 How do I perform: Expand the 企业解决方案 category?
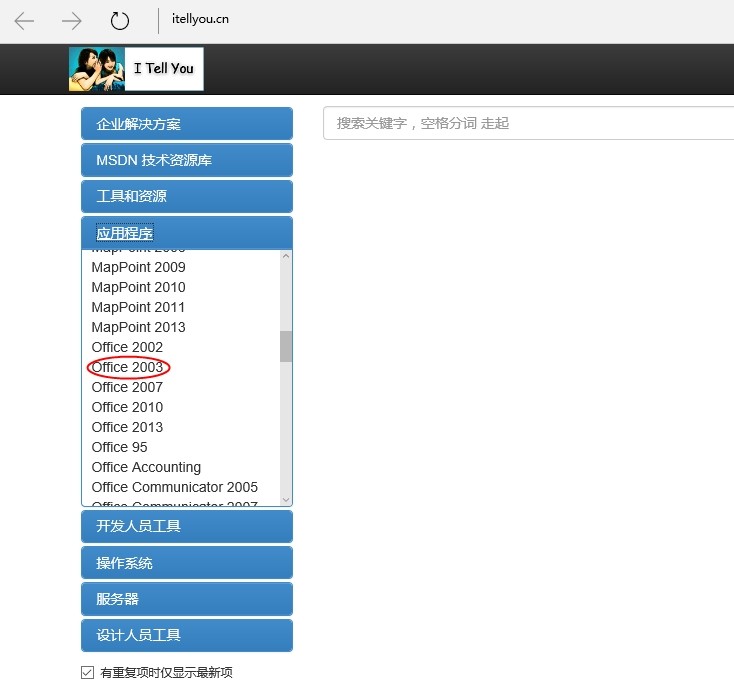click(187, 124)
